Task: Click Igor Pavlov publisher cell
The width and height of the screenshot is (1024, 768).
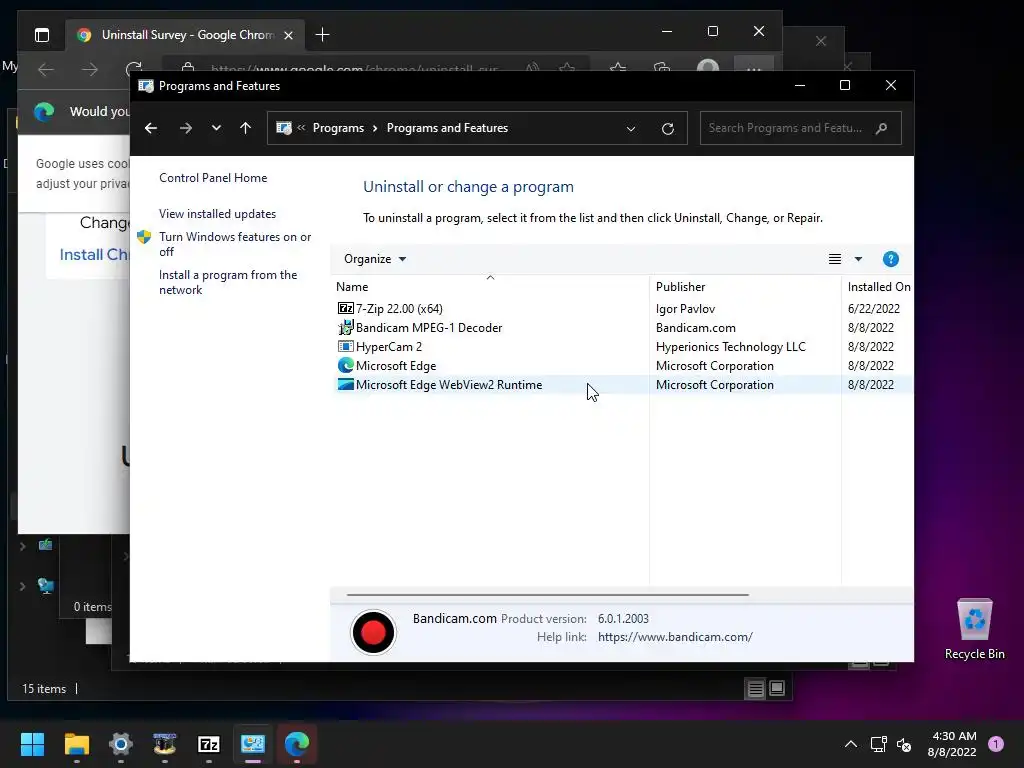Action: (685, 309)
